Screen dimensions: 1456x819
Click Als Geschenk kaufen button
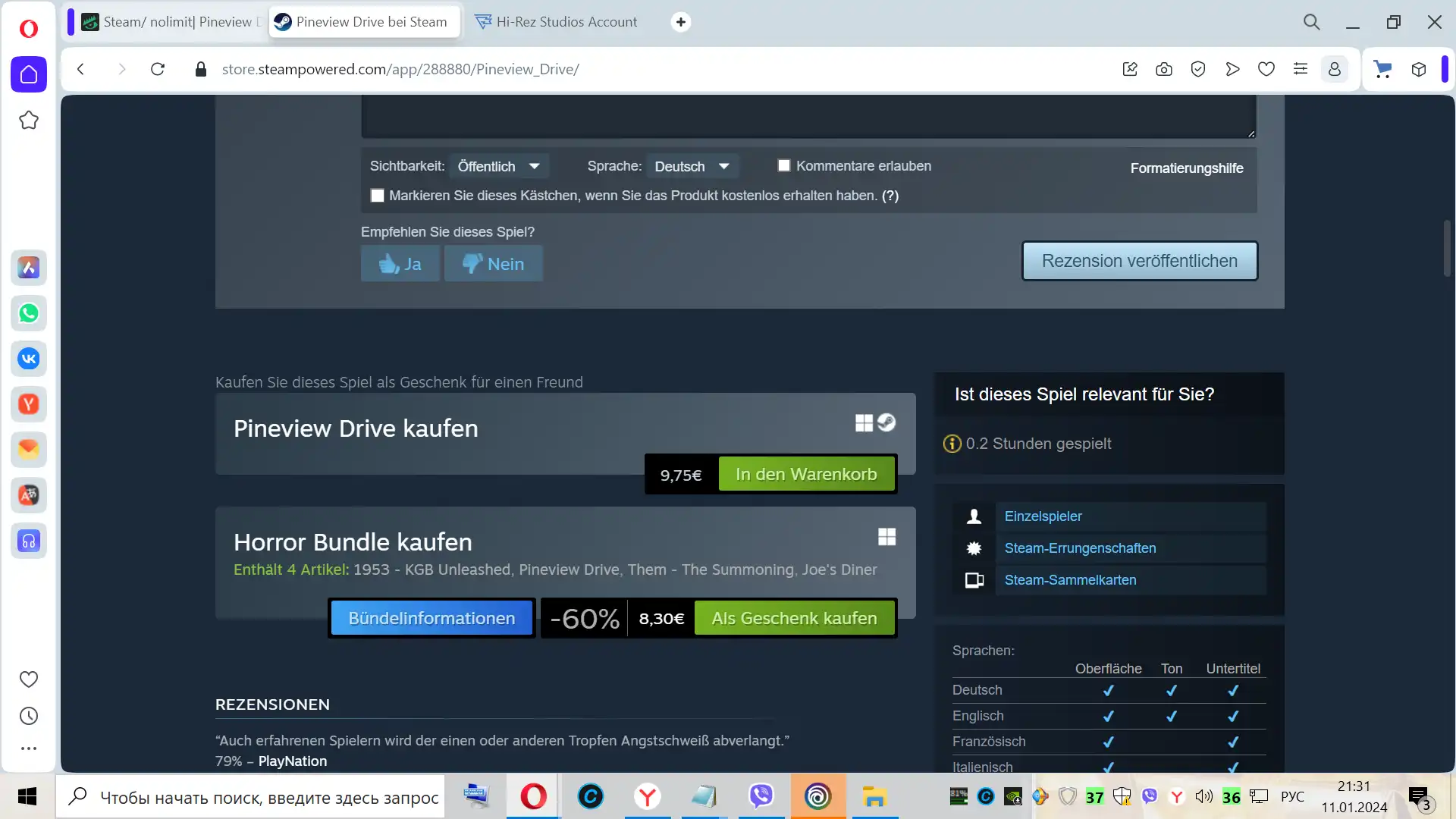(x=794, y=618)
